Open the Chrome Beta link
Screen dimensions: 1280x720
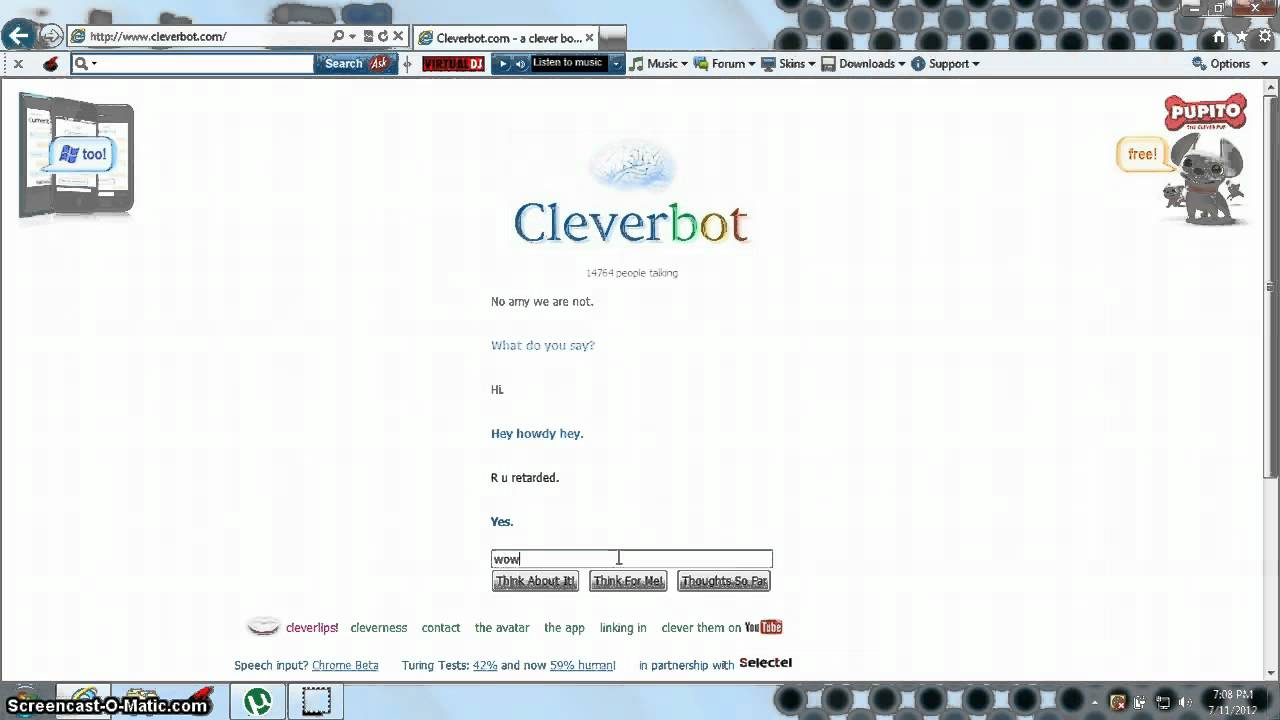pyautogui.click(x=345, y=665)
